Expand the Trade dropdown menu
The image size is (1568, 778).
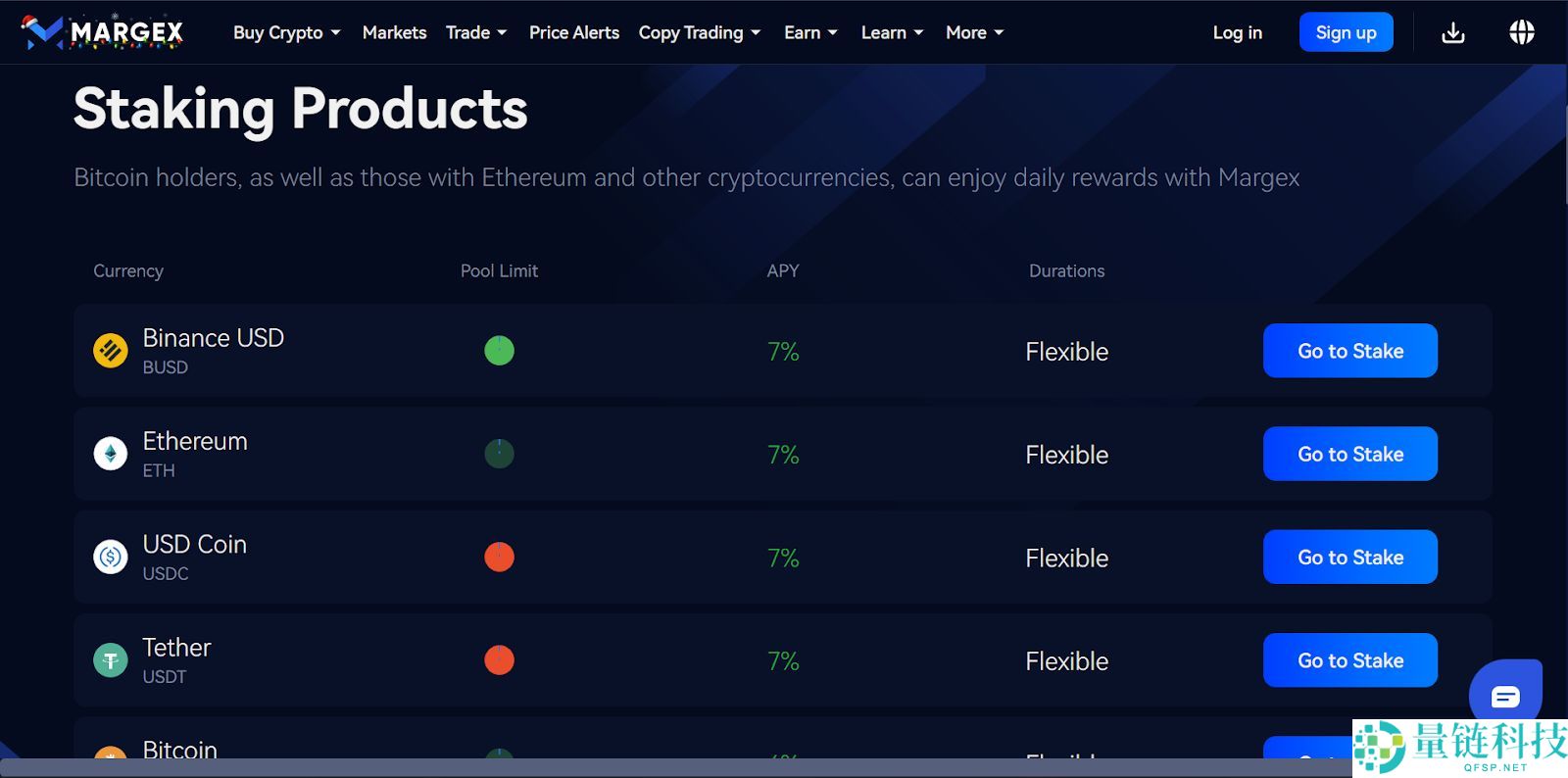[x=476, y=32]
